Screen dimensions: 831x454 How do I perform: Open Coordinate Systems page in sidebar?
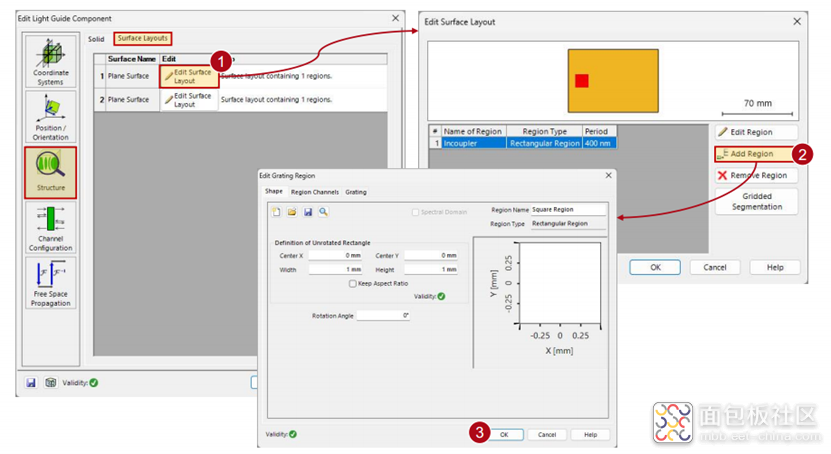pyautogui.click(x=51, y=61)
